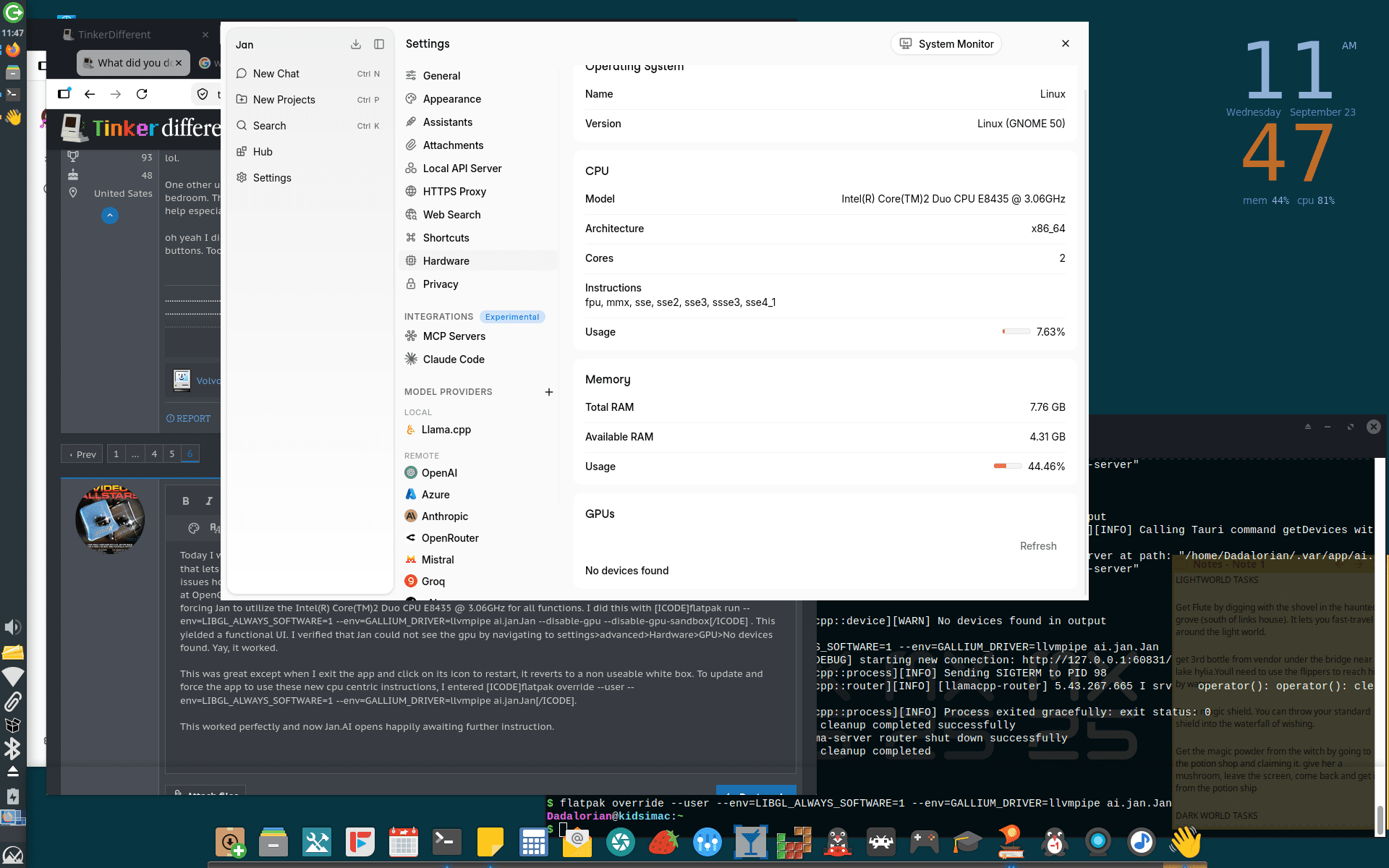Image resolution: width=1389 pixels, height=868 pixels.
Task: Open Appearance settings section
Action: [478, 99]
